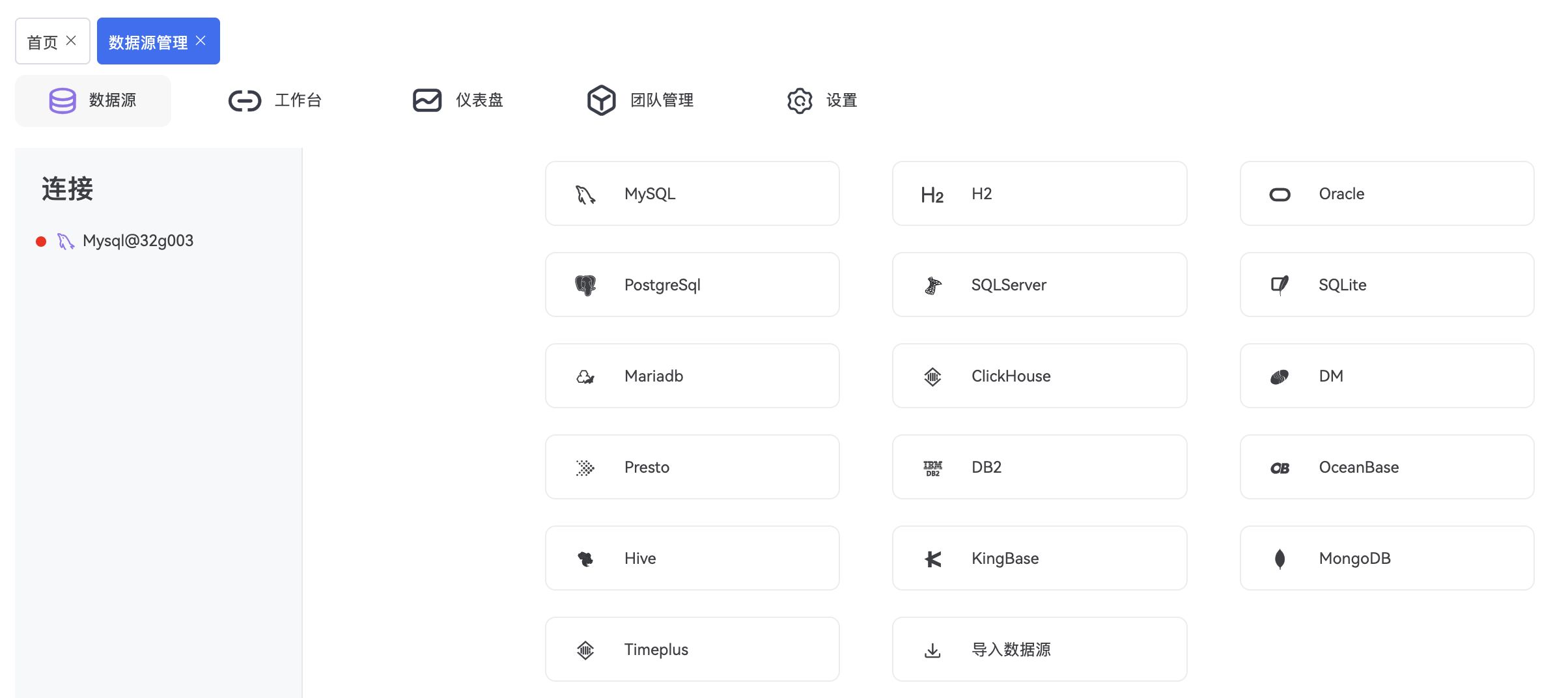This screenshot has width=1568, height=698.
Task: Add a SQLServer data source
Action: click(1039, 285)
